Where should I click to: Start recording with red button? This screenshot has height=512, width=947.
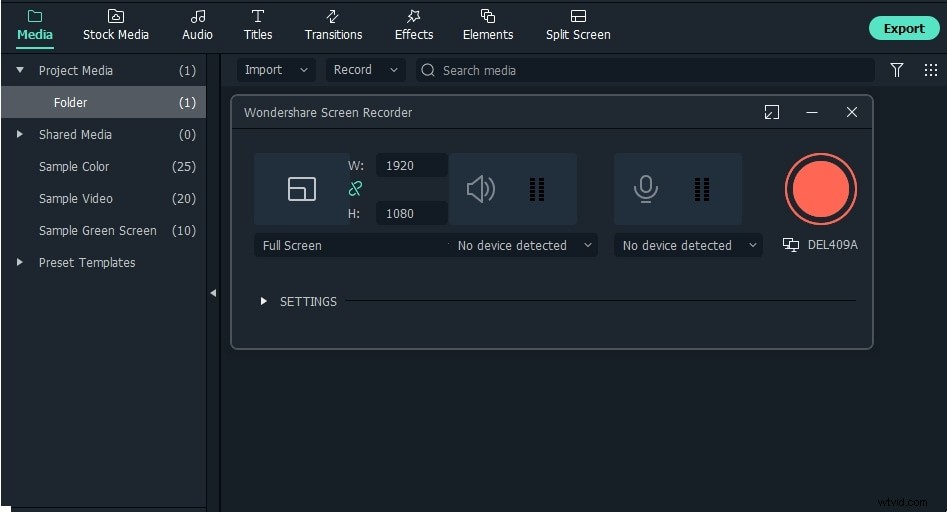tap(820, 189)
